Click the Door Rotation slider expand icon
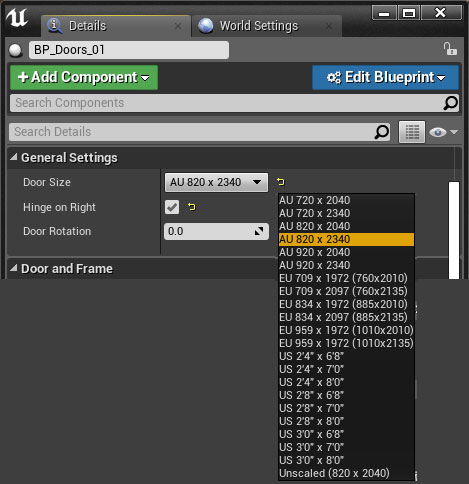469x484 pixels. pos(259,231)
